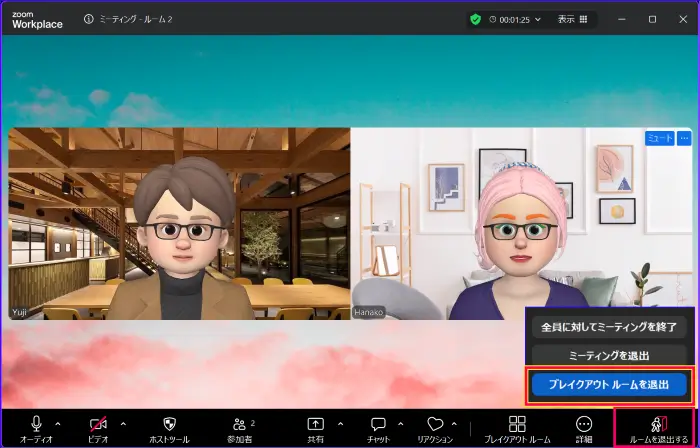The height and width of the screenshot is (448, 700).
Task: Click ミュート button on Hanako's video
Action: point(659,139)
